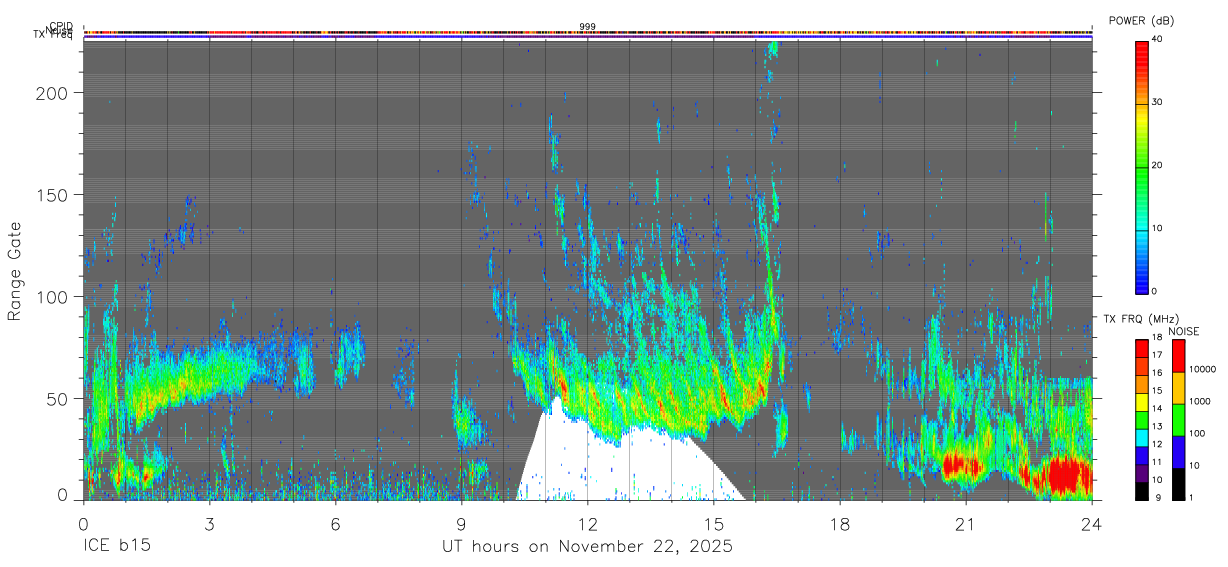
Task: Click the '150' Range Gate tick label
Action: coord(53,194)
